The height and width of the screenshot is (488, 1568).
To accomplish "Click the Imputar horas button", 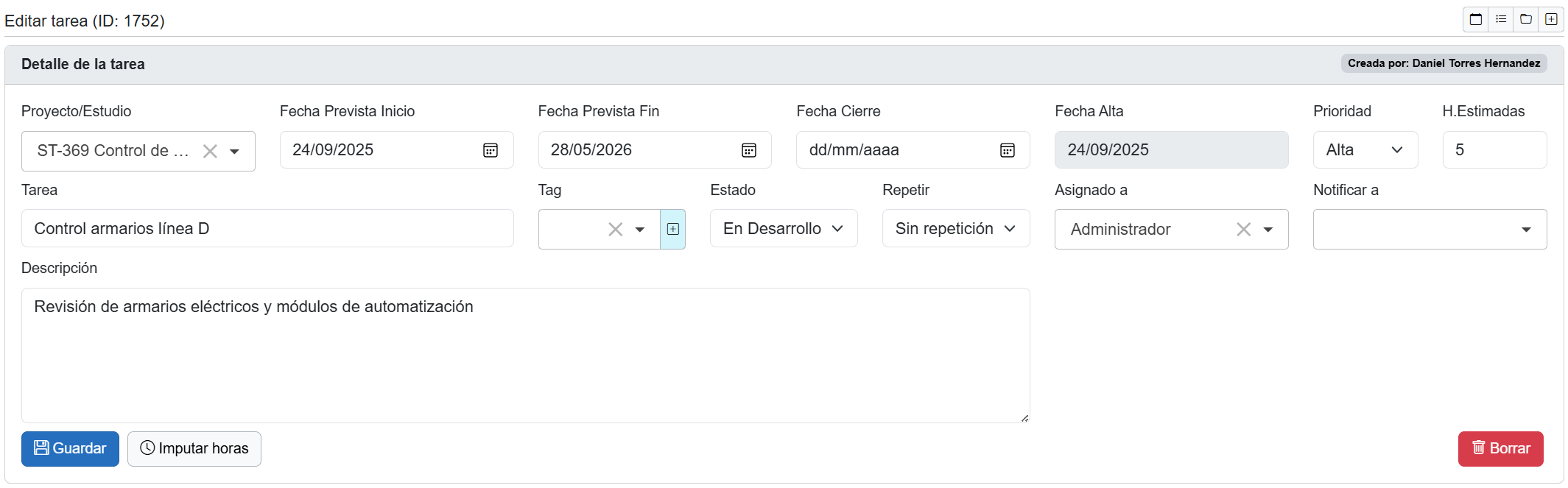I will tap(194, 448).
